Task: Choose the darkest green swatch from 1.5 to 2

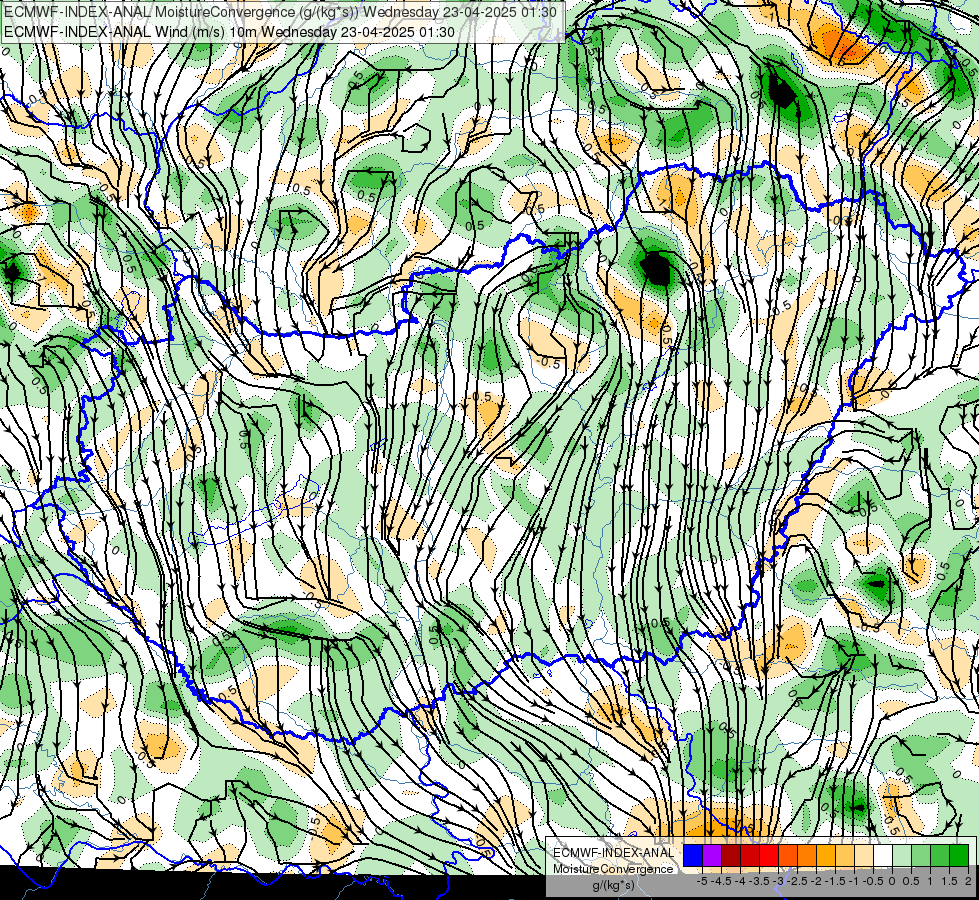Action: [x=958, y=855]
